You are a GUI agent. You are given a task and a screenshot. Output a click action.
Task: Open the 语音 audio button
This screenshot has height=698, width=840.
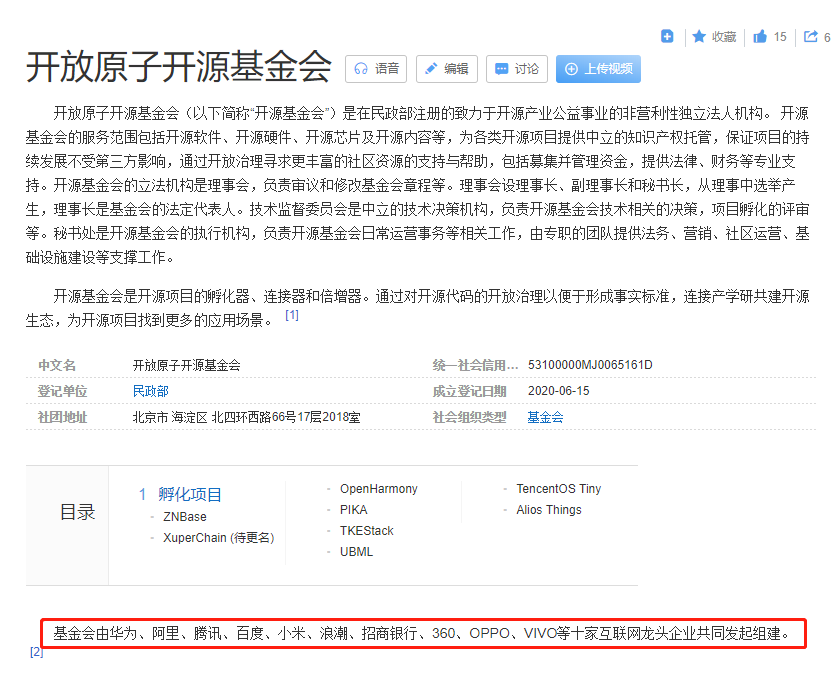pyautogui.click(x=376, y=69)
